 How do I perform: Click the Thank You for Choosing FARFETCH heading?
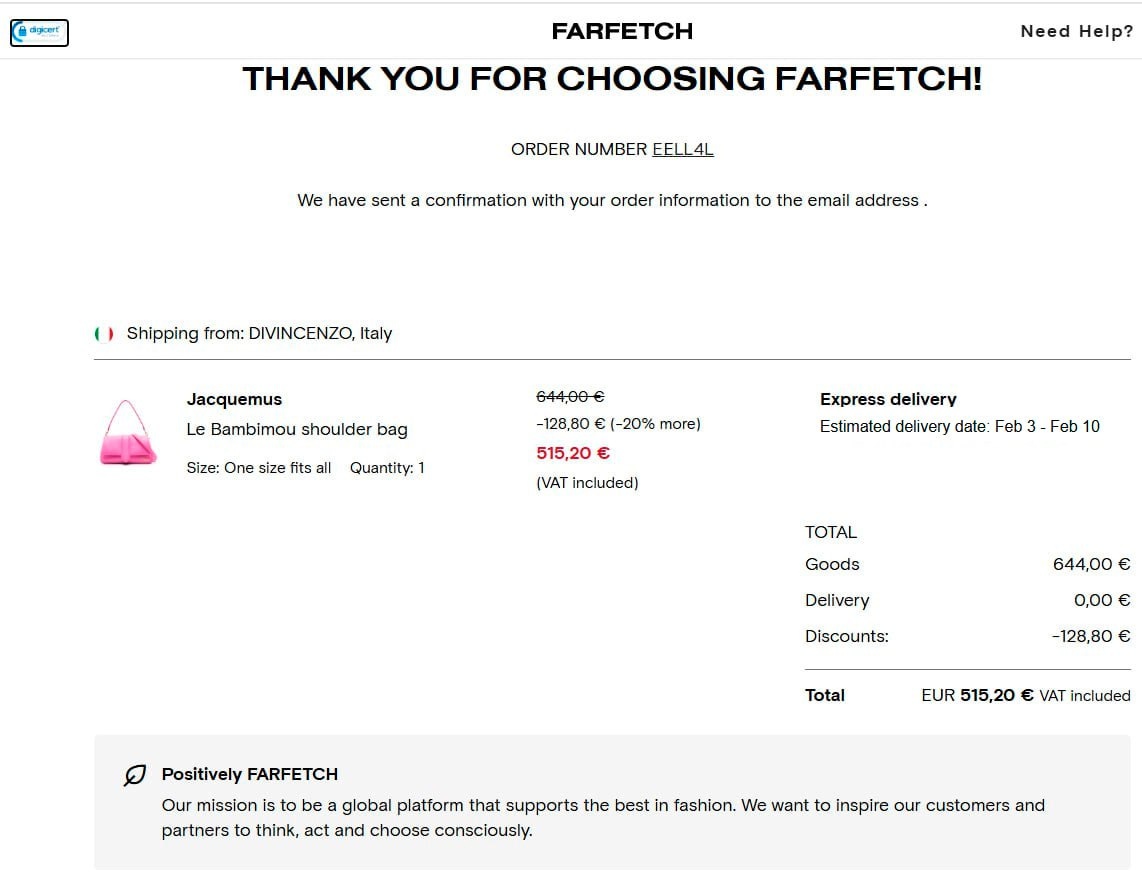pos(612,79)
